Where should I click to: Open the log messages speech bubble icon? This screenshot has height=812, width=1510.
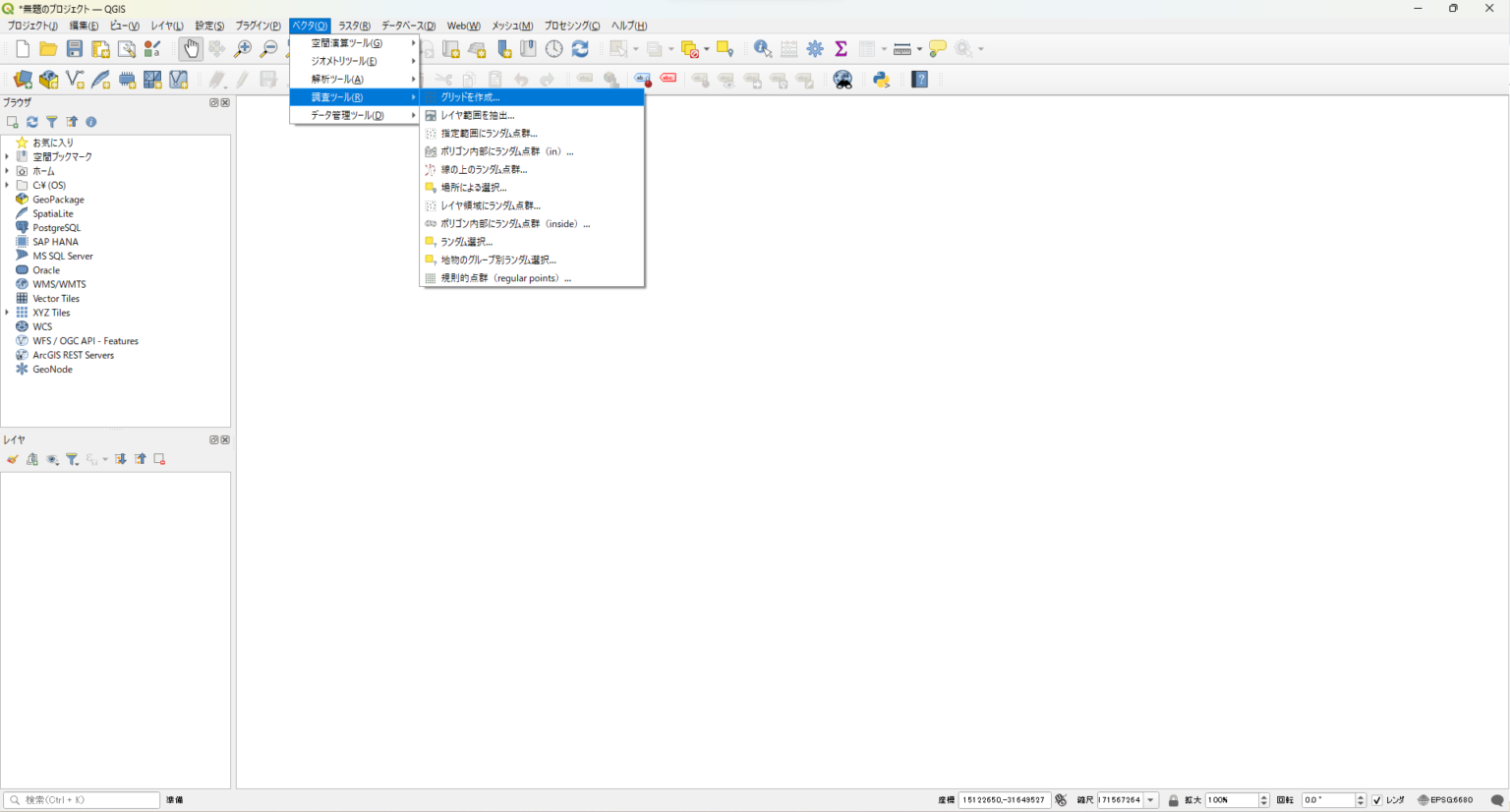(x=1497, y=800)
